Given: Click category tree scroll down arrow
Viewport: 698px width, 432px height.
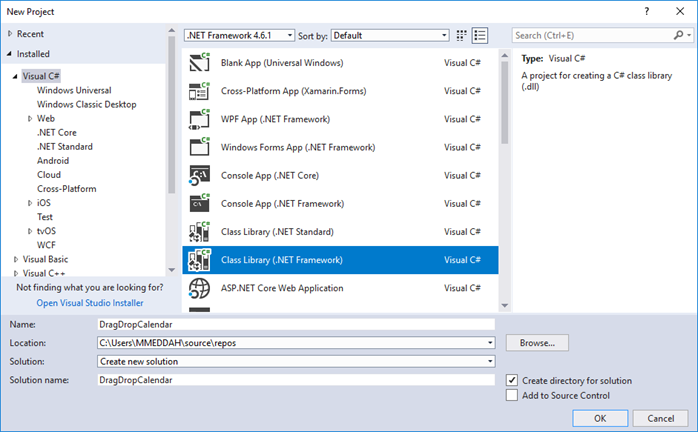Looking at the screenshot, I should tap(171, 270).
